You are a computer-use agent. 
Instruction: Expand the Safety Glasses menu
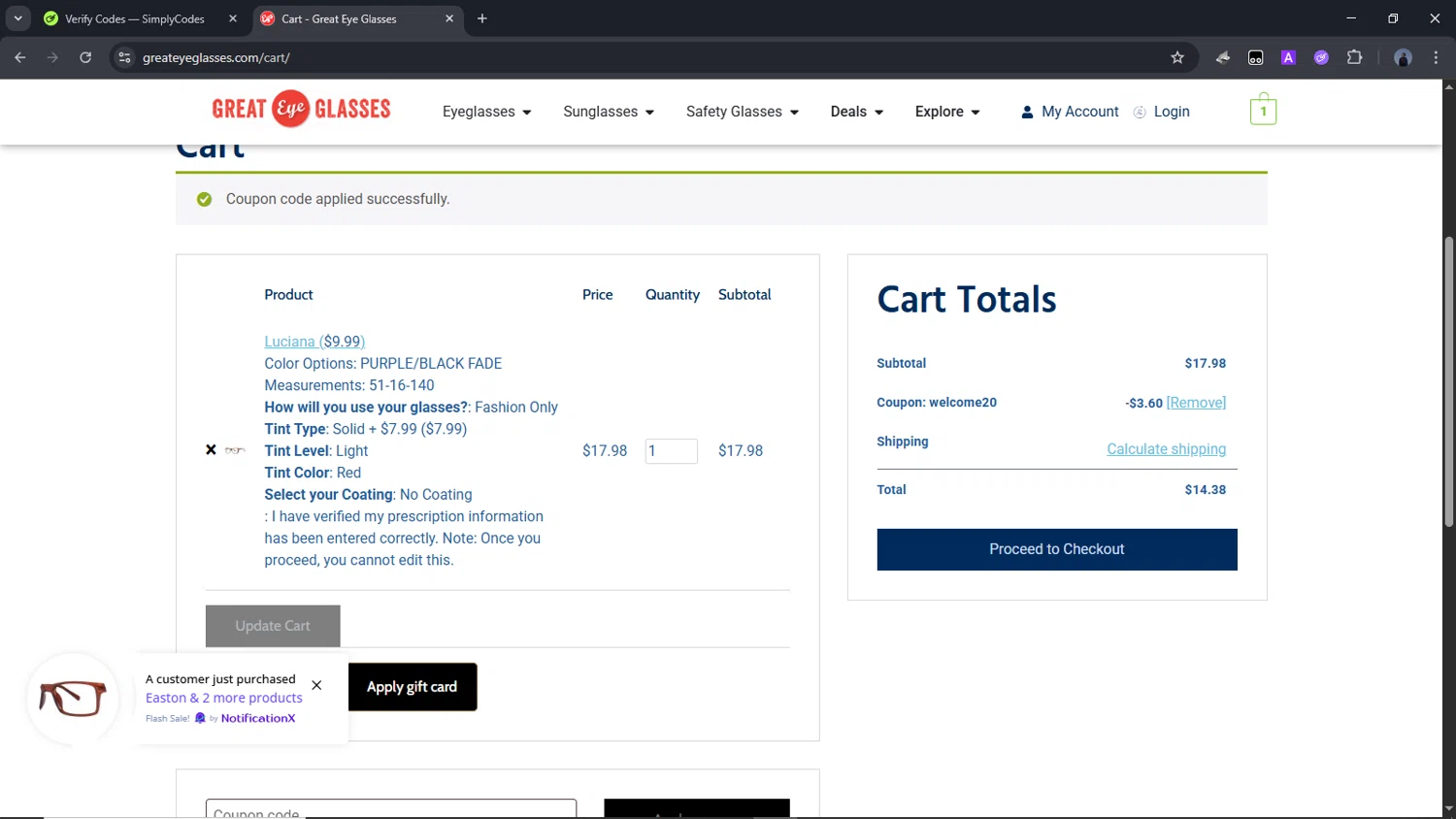[743, 112]
